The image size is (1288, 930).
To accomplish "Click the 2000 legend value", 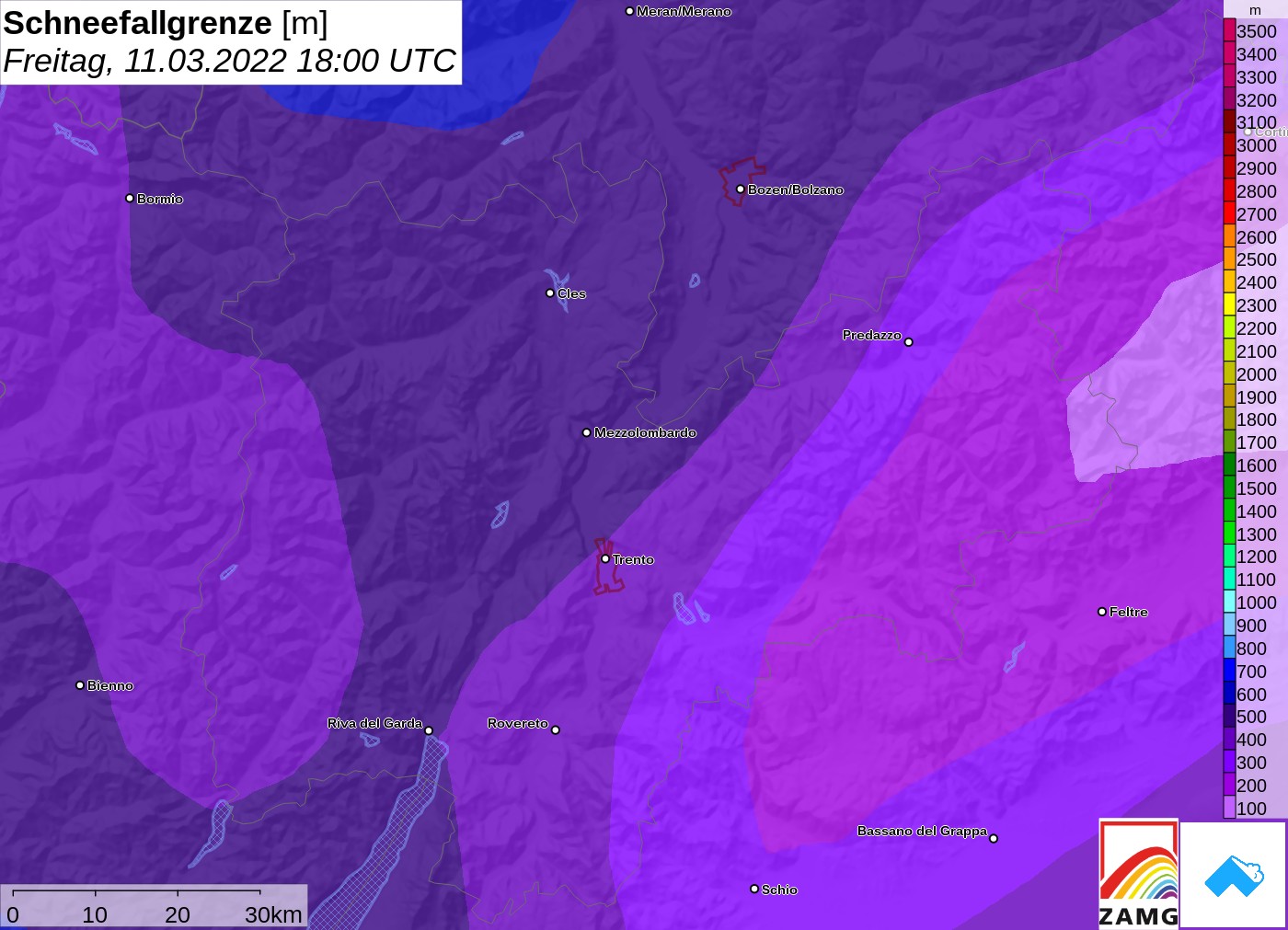I will 1257,374.
